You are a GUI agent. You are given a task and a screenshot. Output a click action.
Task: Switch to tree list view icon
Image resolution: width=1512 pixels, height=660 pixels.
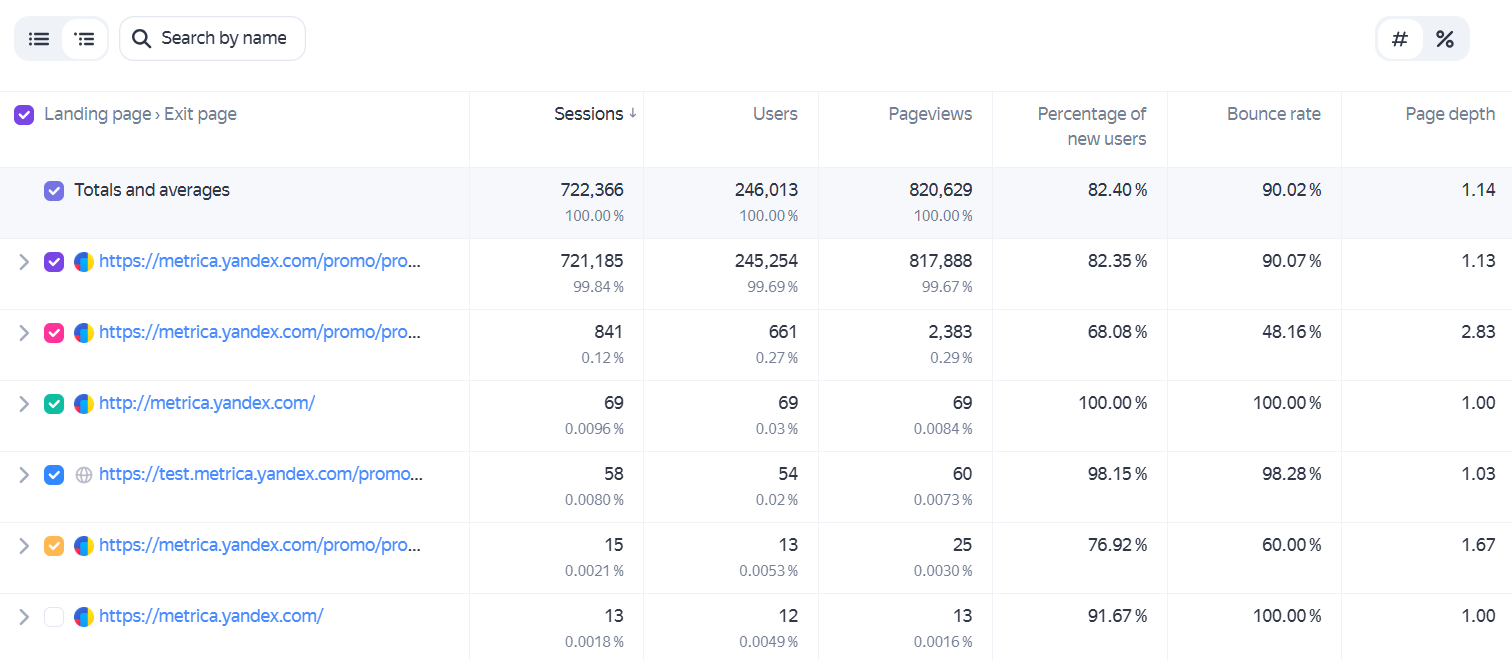pos(85,39)
